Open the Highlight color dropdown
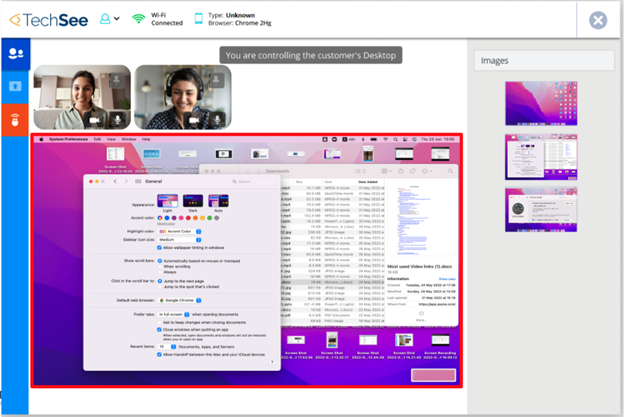 [179, 231]
